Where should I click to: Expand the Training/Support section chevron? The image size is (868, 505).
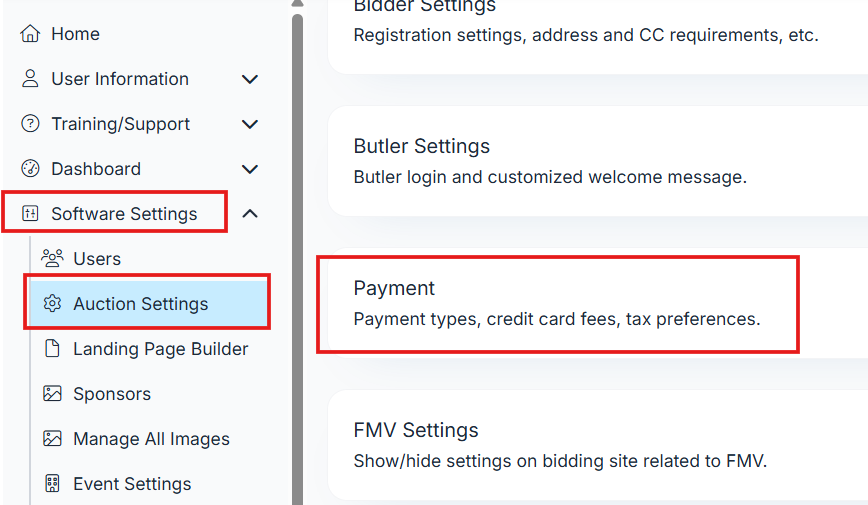pyautogui.click(x=250, y=124)
